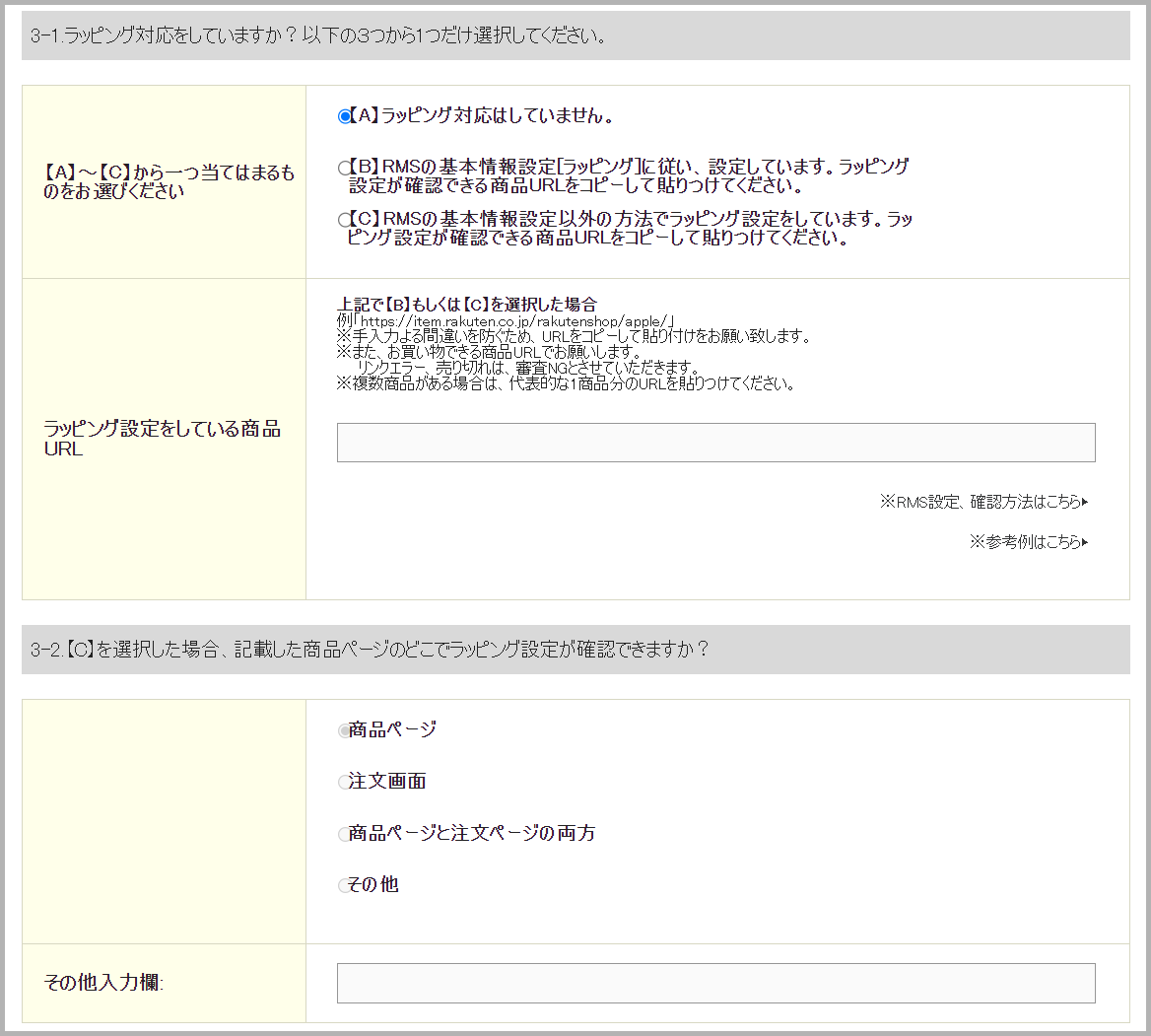This screenshot has height=1036, width=1151.
Task: Select the 注文画面 radio button
Action: click(344, 783)
